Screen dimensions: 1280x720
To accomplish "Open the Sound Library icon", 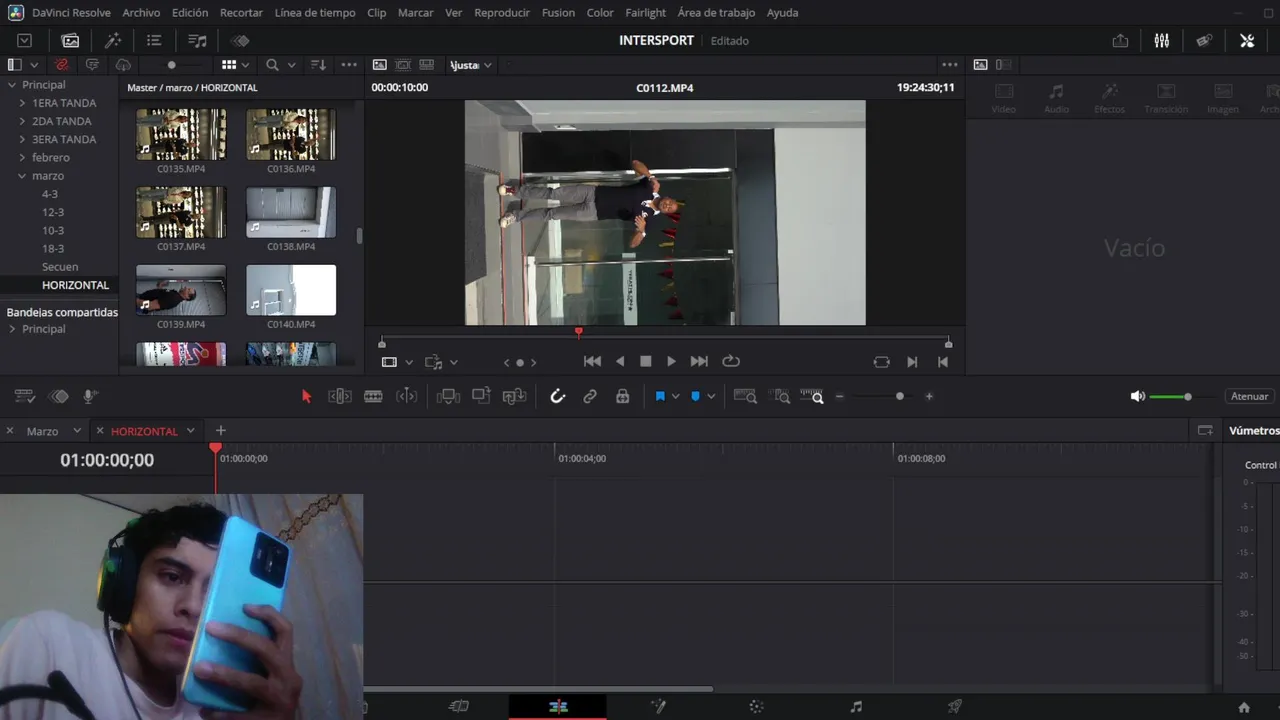I will [197, 40].
